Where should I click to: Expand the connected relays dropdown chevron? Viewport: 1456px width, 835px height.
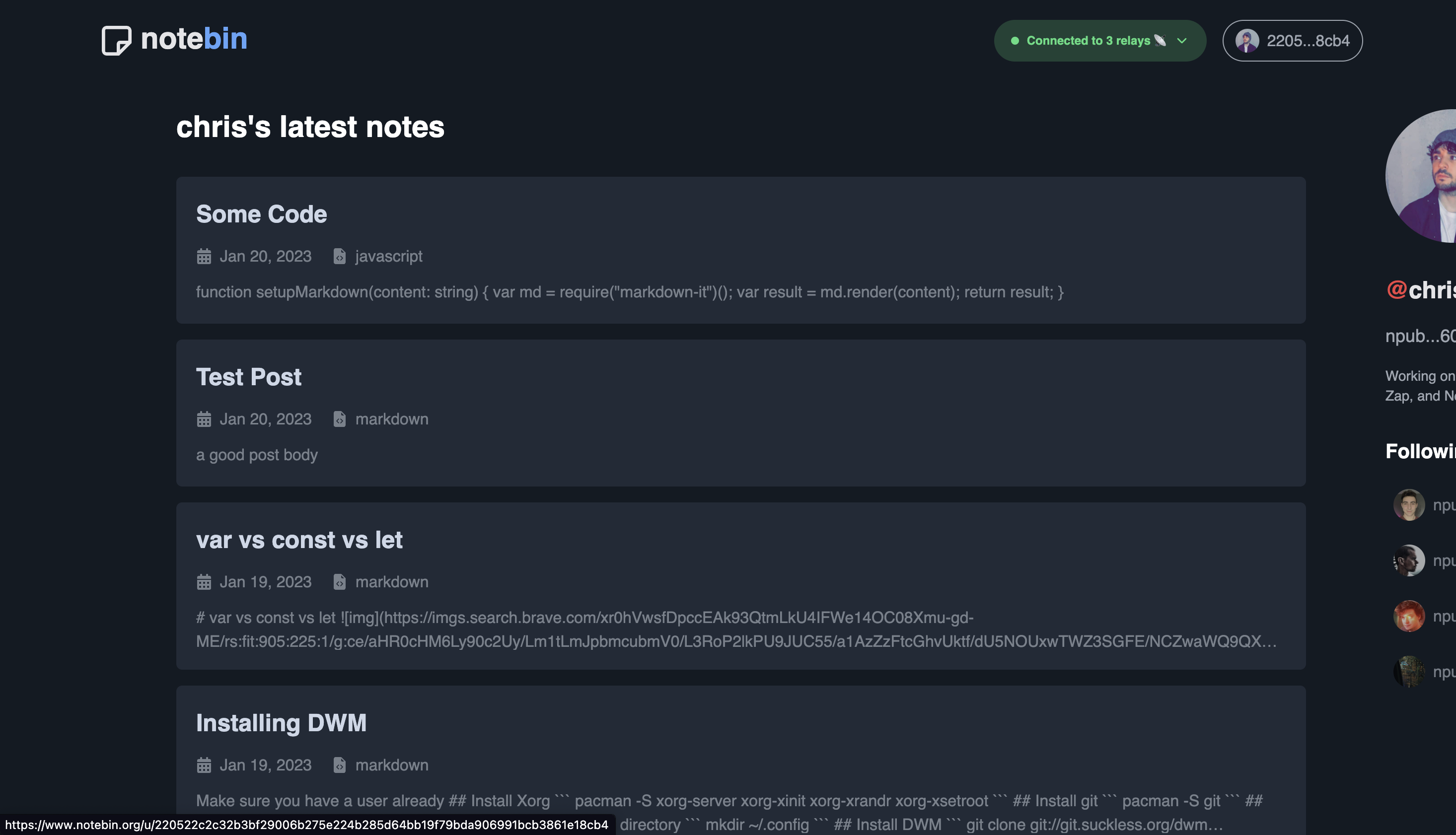click(1182, 41)
